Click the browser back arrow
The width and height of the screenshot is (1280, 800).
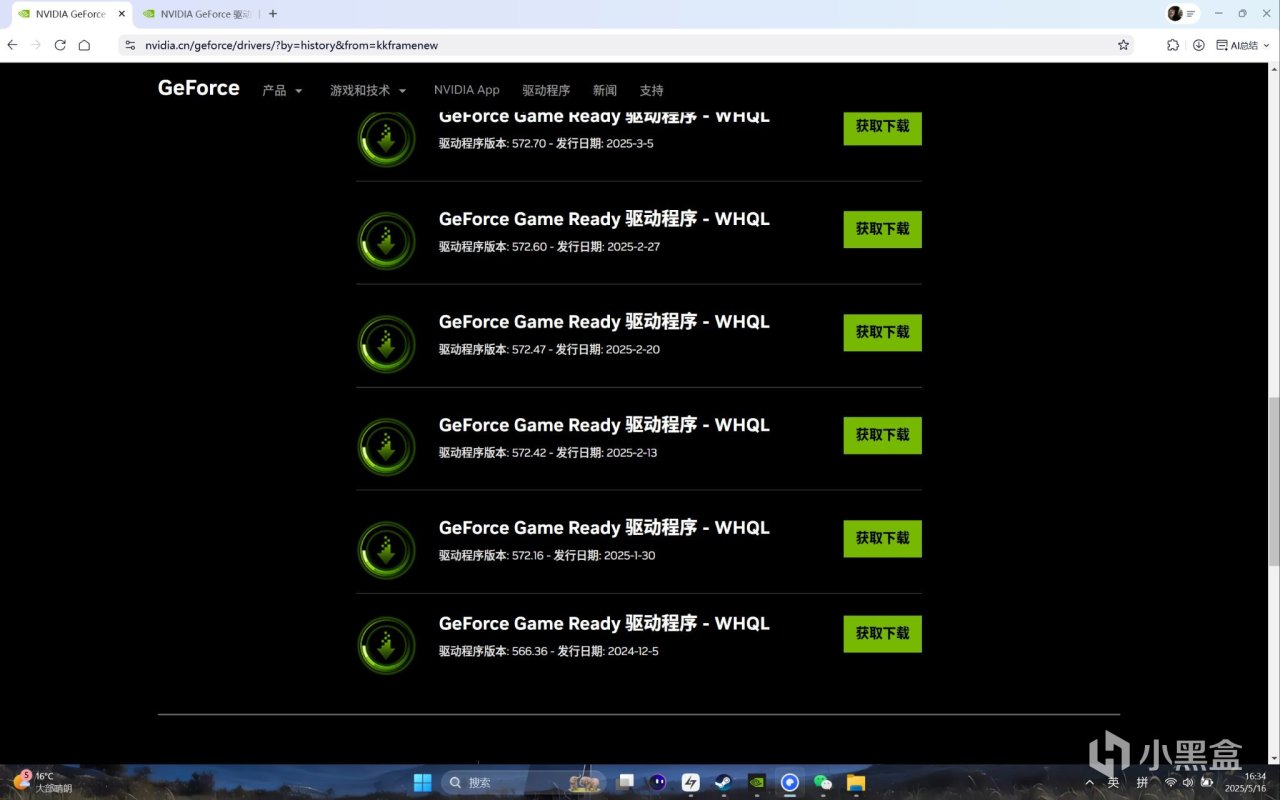pyautogui.click(x=12, y=45)
